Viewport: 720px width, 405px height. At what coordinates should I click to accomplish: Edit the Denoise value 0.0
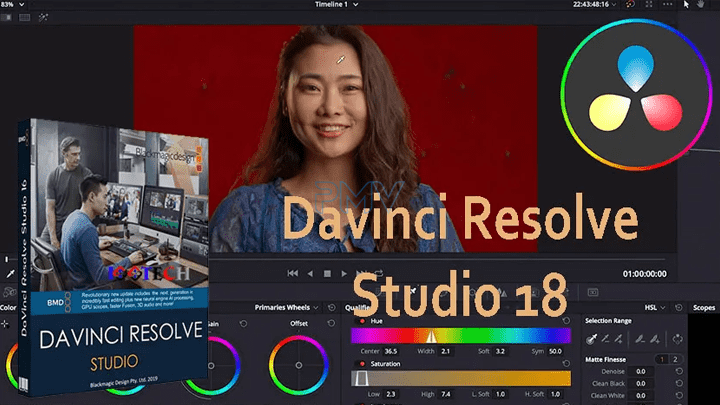point(641,371)
